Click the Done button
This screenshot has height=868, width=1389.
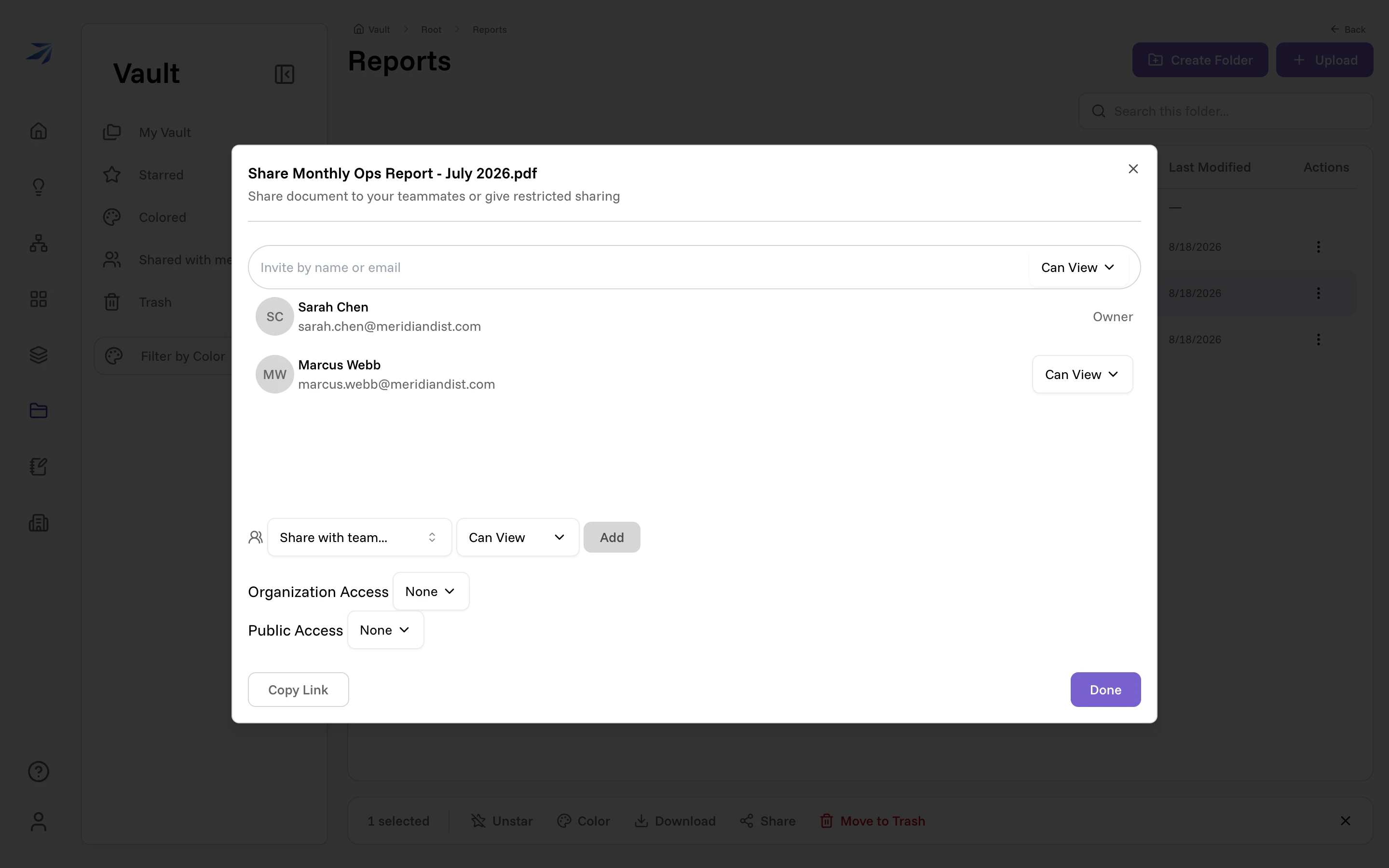tap(1105, 690)
